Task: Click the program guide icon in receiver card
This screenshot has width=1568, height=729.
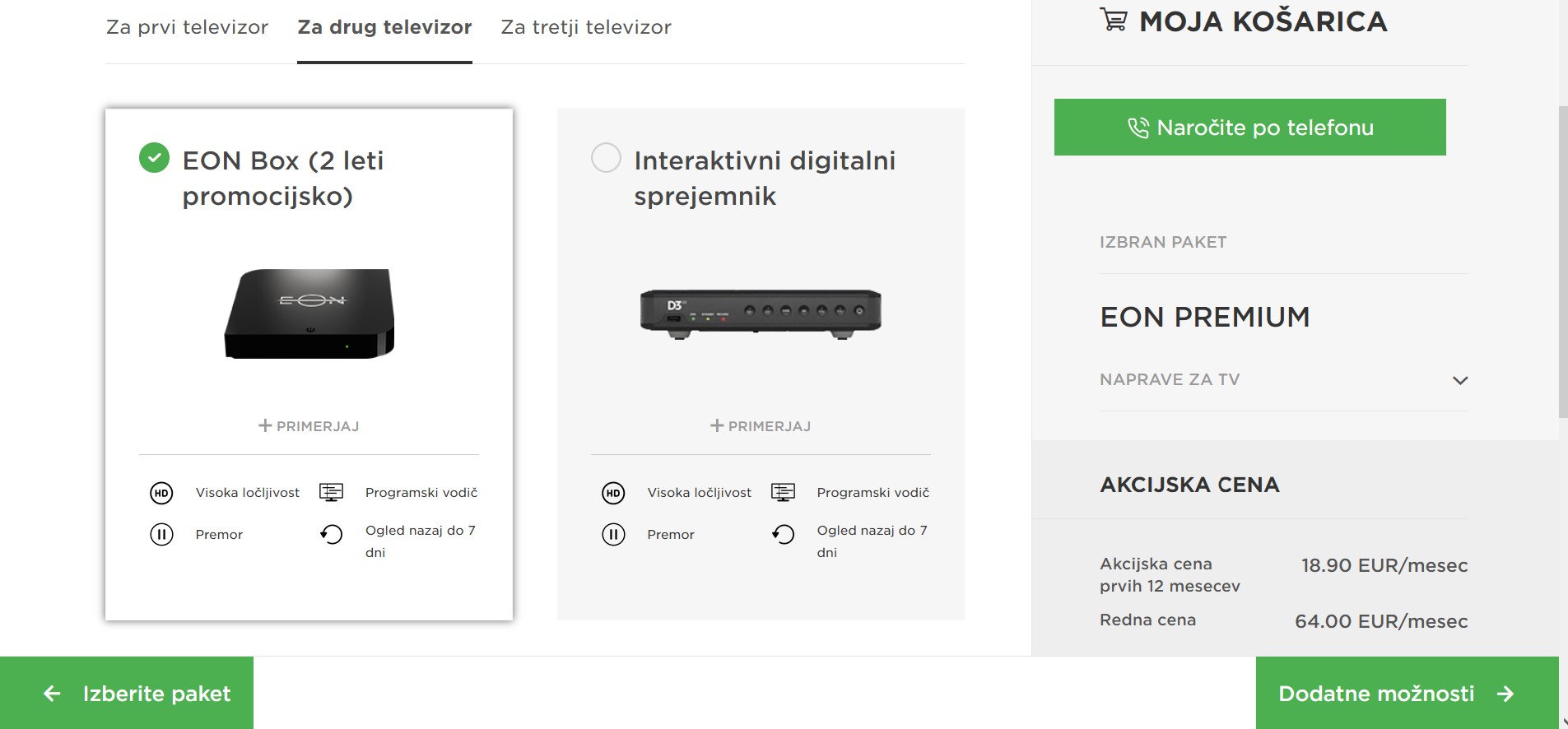Action: [x=783, y=493]
